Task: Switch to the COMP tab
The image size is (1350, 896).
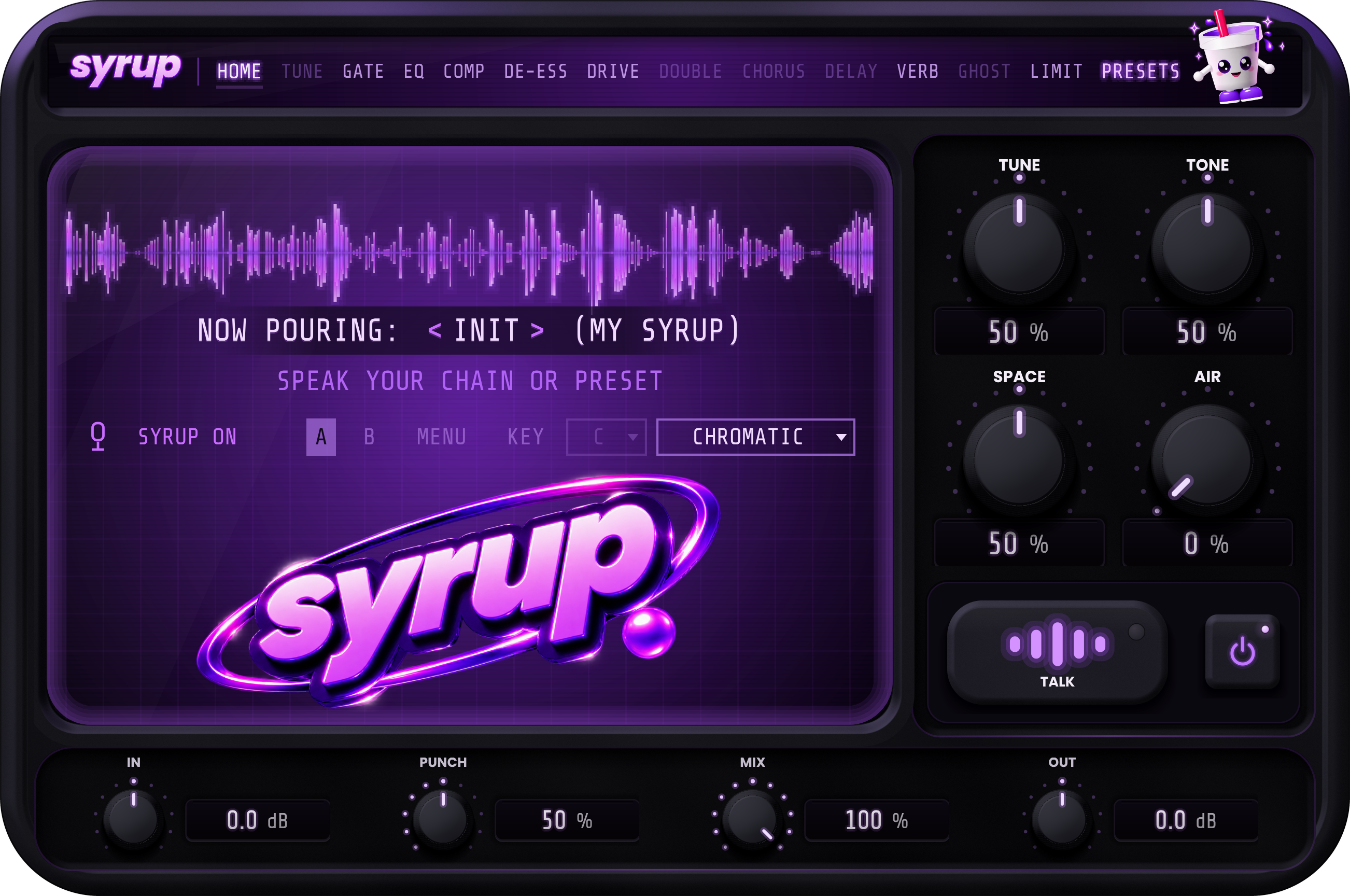Action: click(464, 72)
